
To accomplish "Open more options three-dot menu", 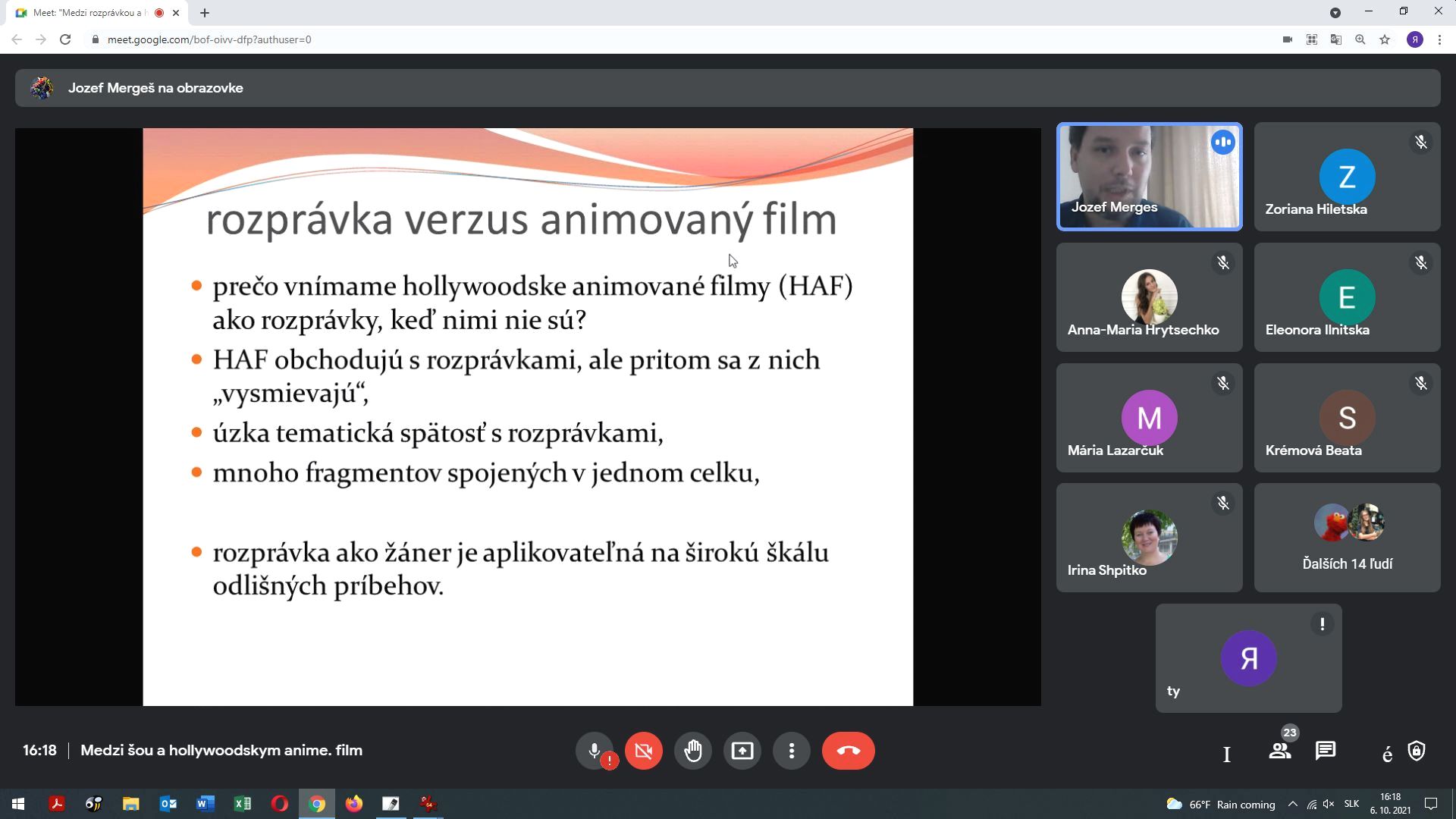I will point(791,751).
